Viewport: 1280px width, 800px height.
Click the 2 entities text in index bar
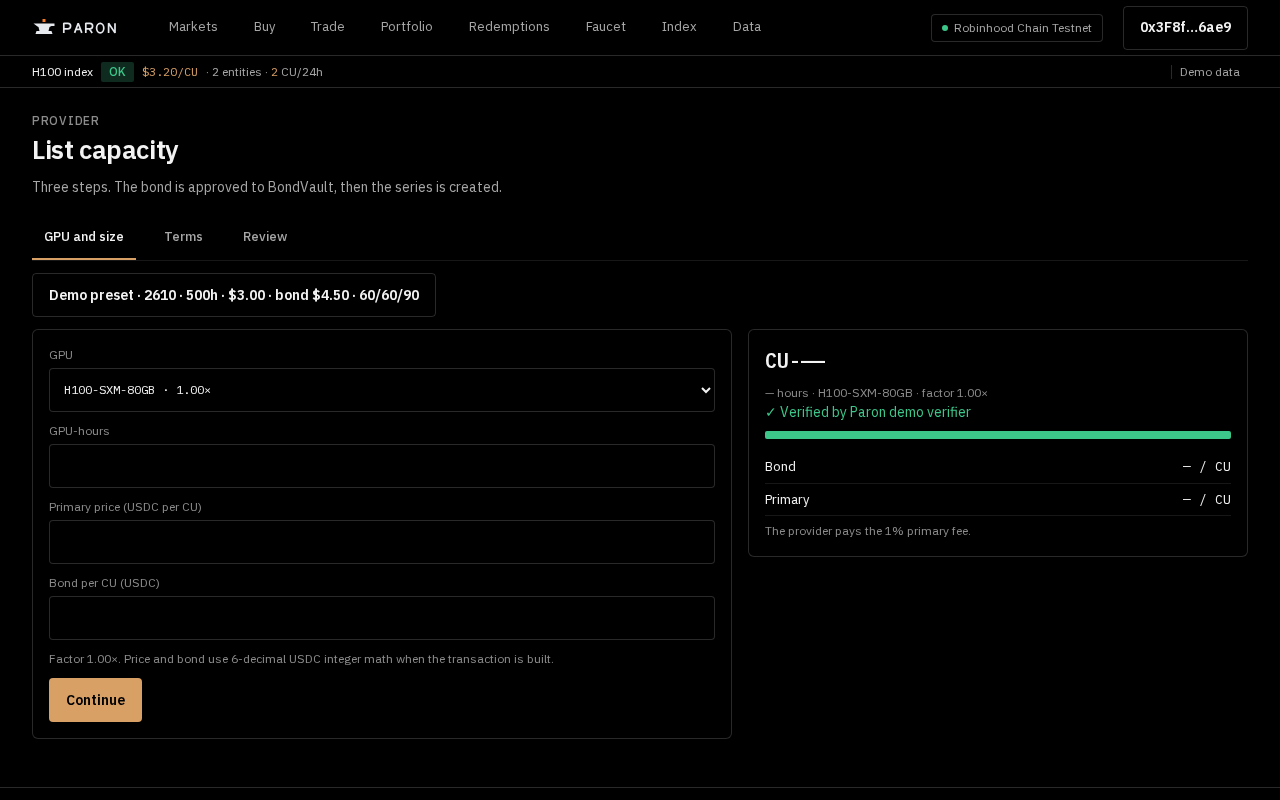236,72
